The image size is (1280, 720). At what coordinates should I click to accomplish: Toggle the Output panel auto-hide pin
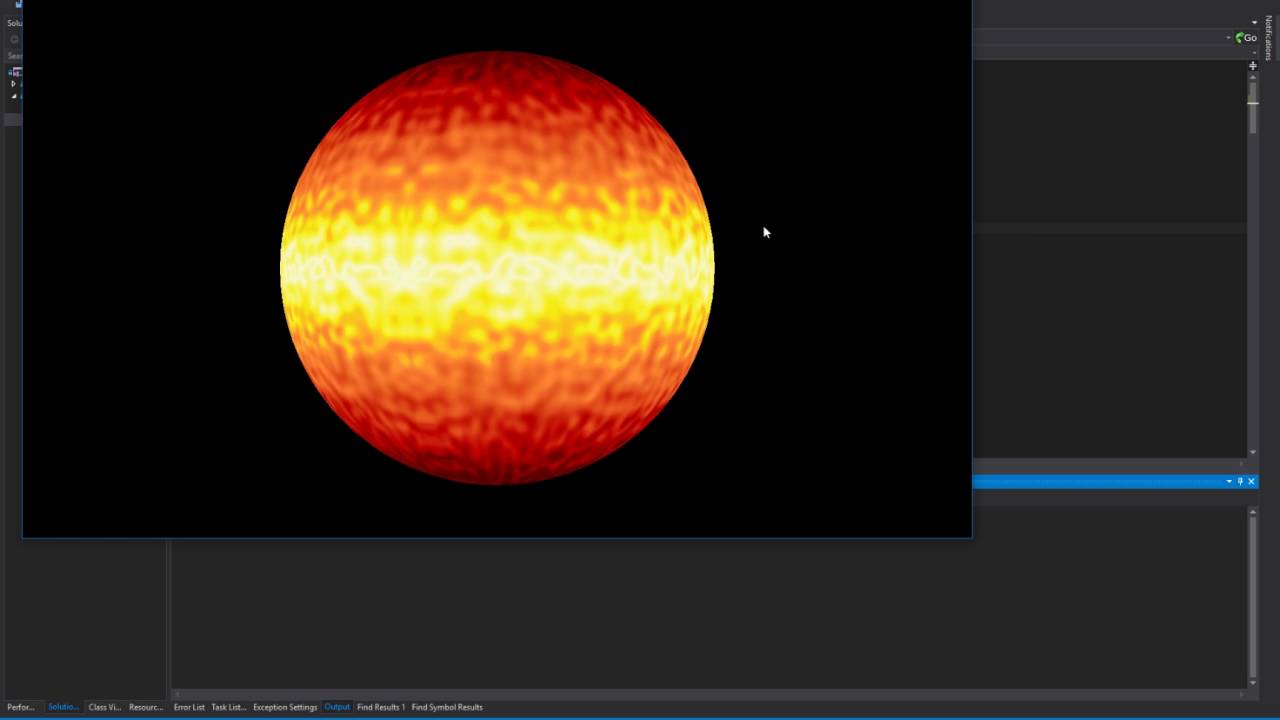coord(1240,482)
